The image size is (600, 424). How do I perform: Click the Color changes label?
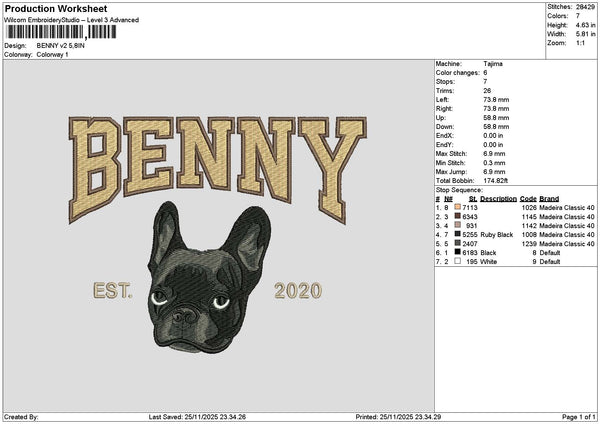pos(458,73)
